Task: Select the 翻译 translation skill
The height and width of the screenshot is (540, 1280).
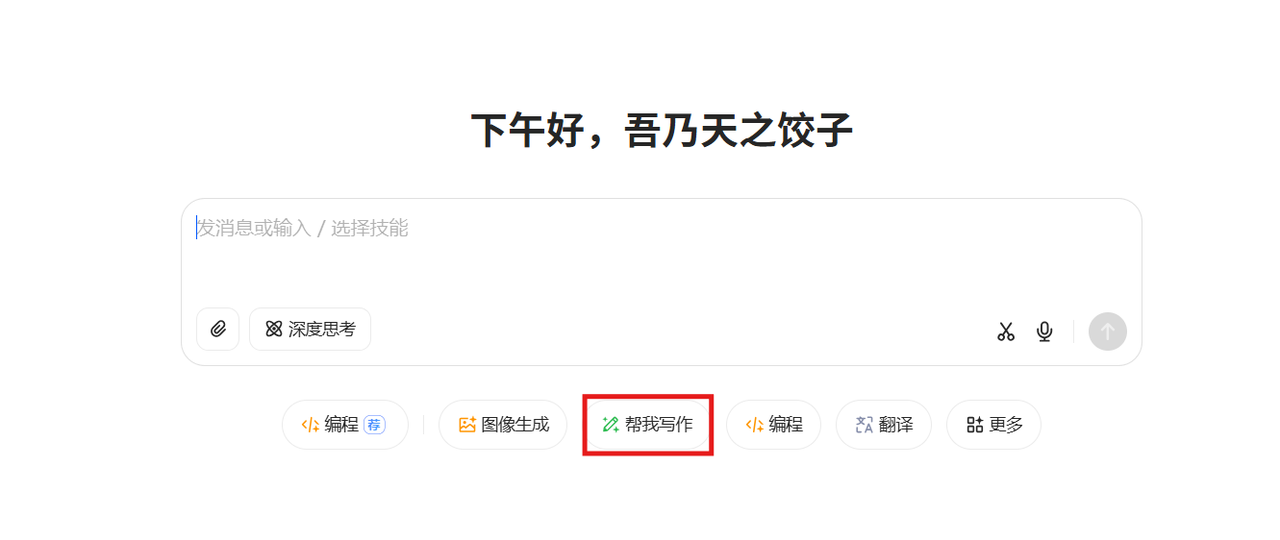Action: [884, 424]
